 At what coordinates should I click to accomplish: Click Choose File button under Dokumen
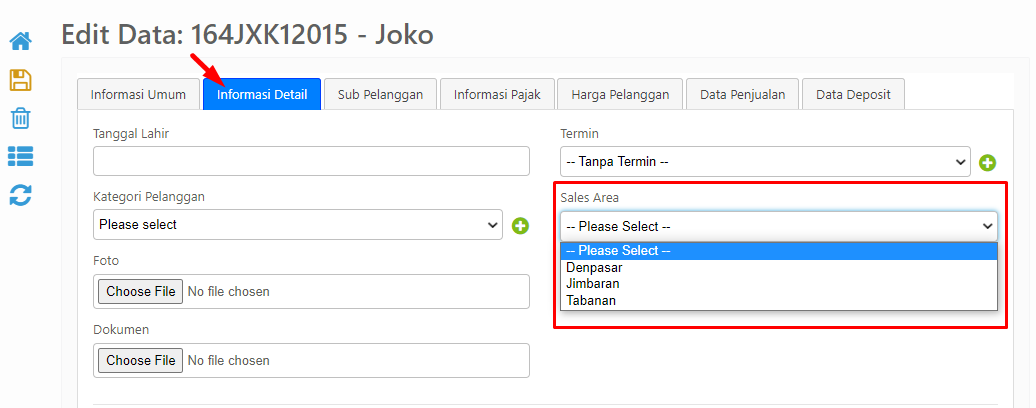click(x=141, y=360)
